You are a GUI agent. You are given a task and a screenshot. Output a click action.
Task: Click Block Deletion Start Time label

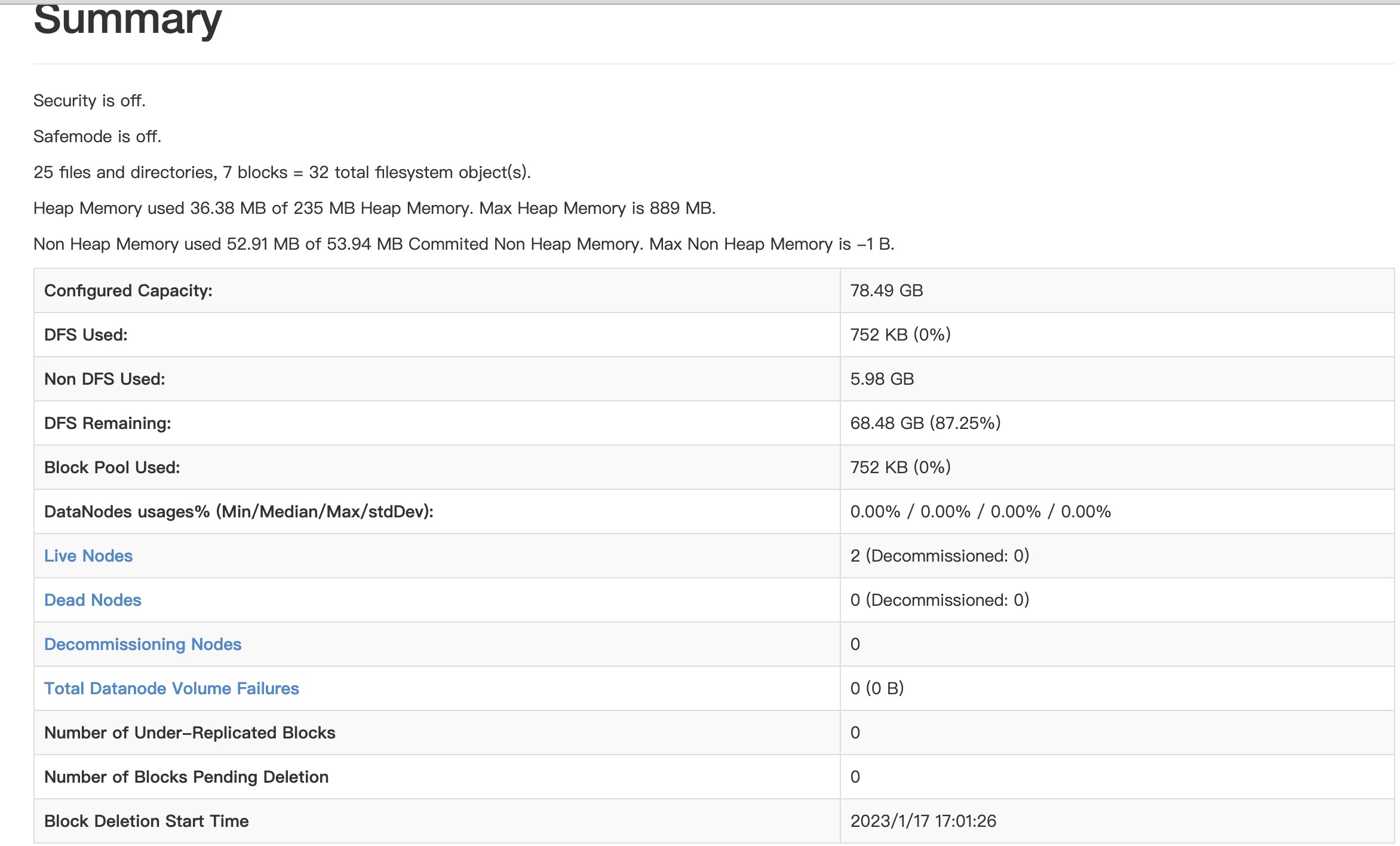(146, 821)
